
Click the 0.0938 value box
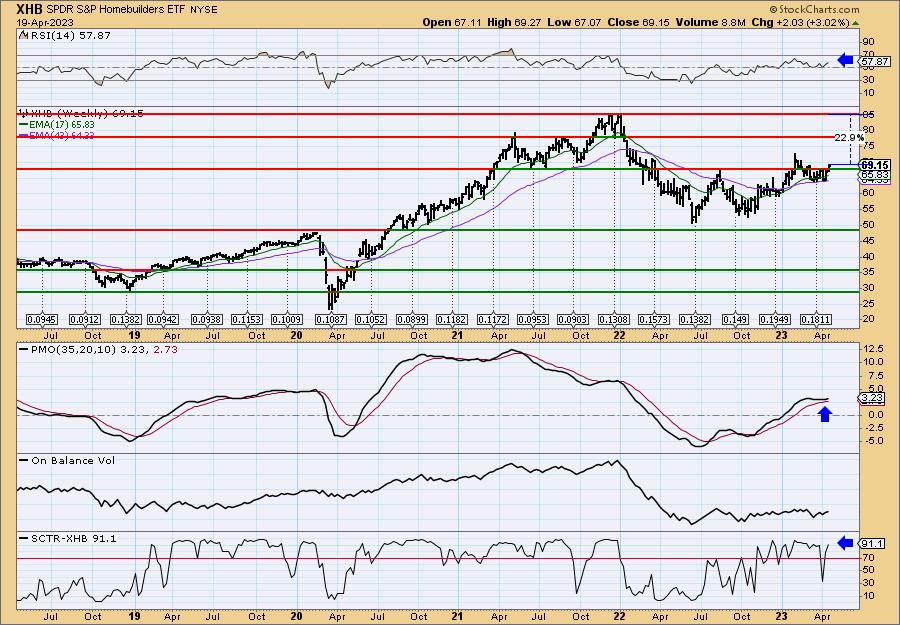(207, 319)
